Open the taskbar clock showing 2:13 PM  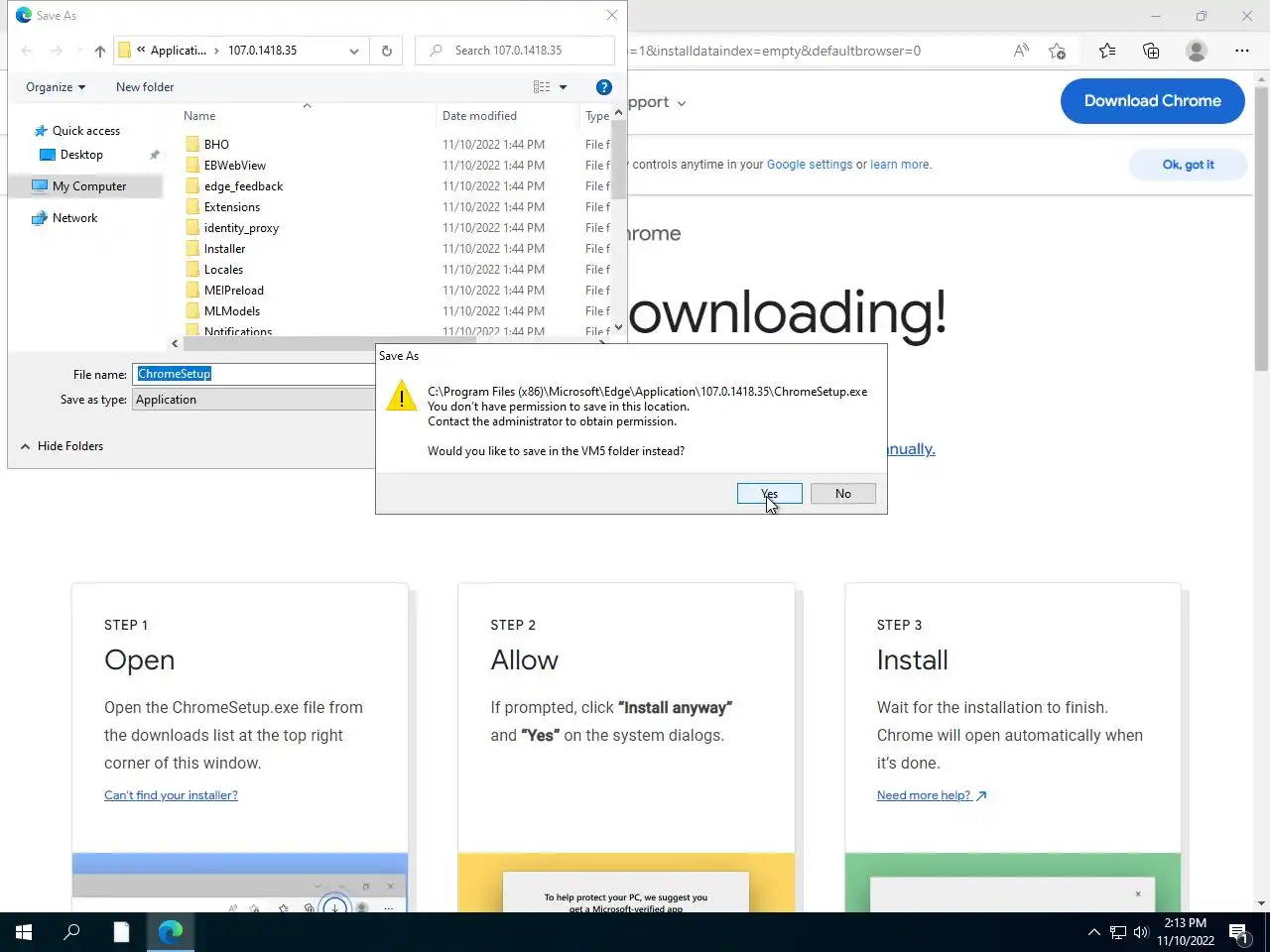tap(1186, 932)
